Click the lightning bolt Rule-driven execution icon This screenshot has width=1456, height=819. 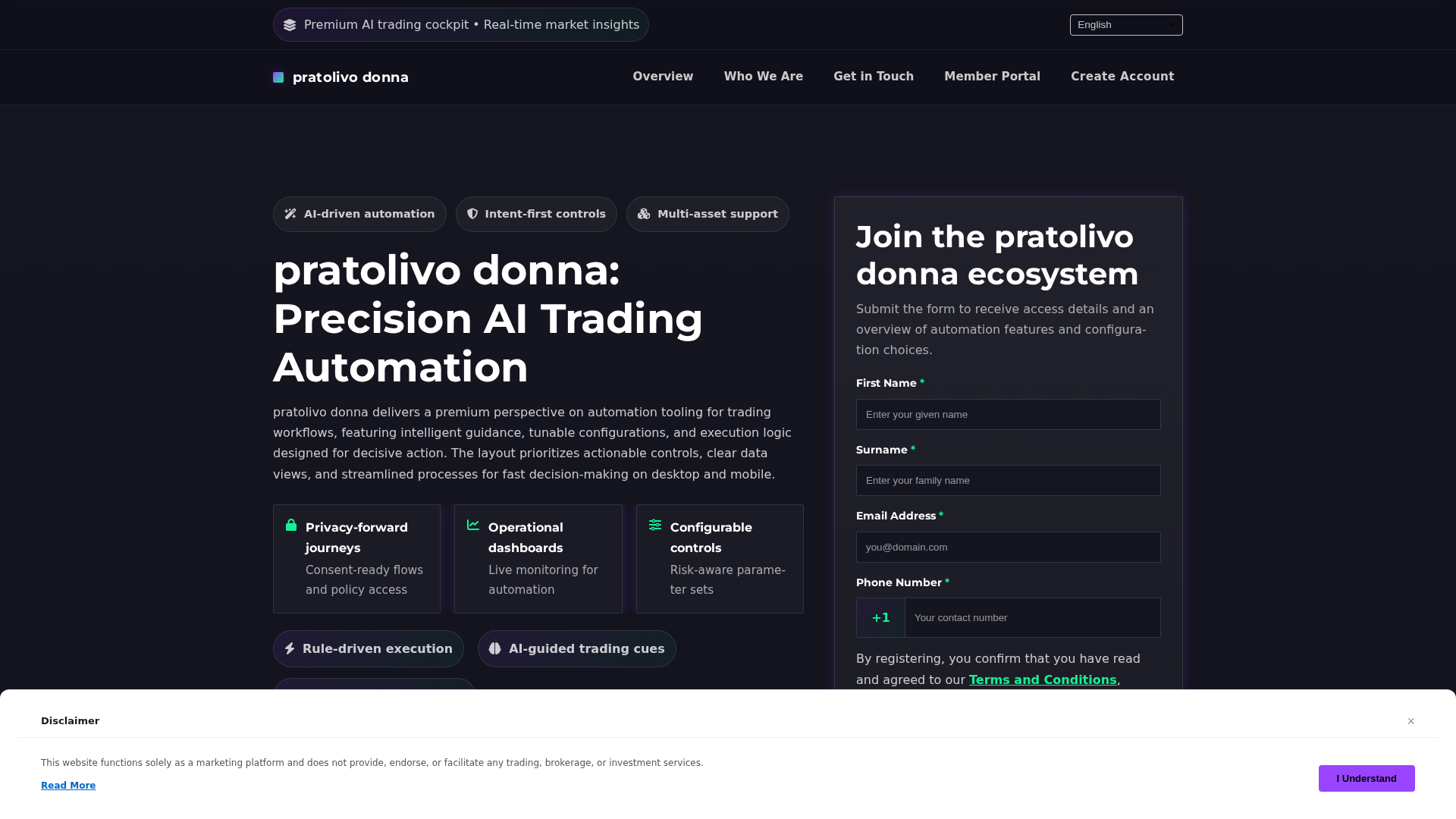(x=290, y=648)
